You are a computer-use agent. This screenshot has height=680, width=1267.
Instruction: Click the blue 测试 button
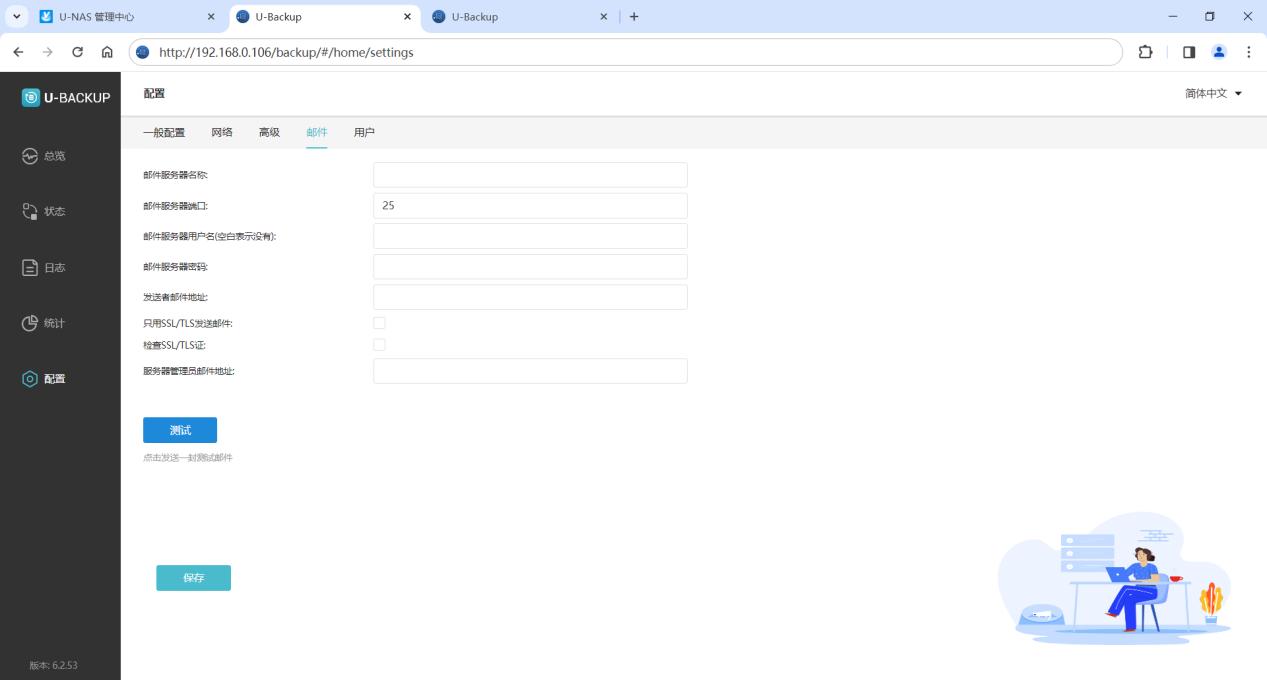(x=180, y=430)
